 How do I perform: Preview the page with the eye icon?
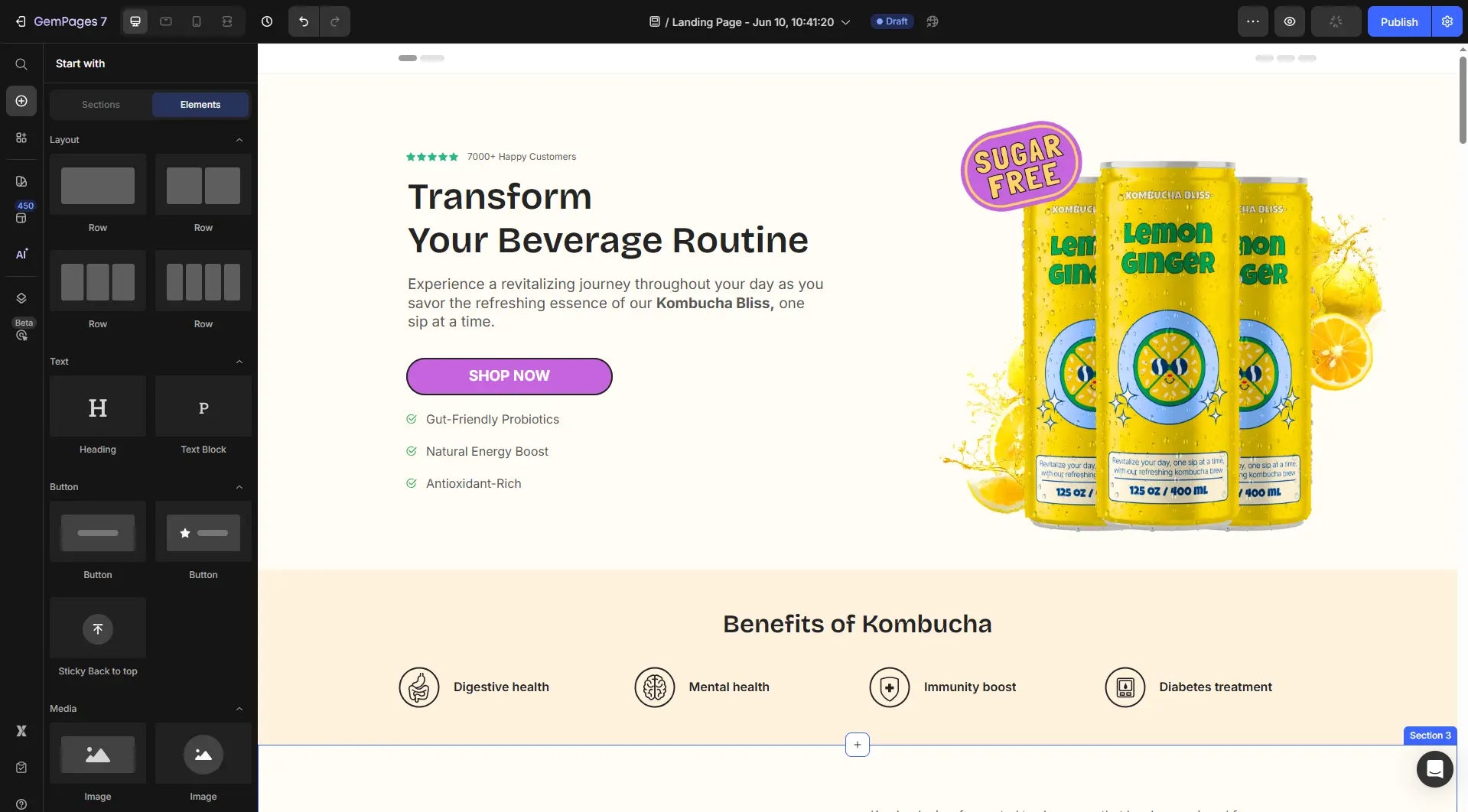[x=1290, y=21]
